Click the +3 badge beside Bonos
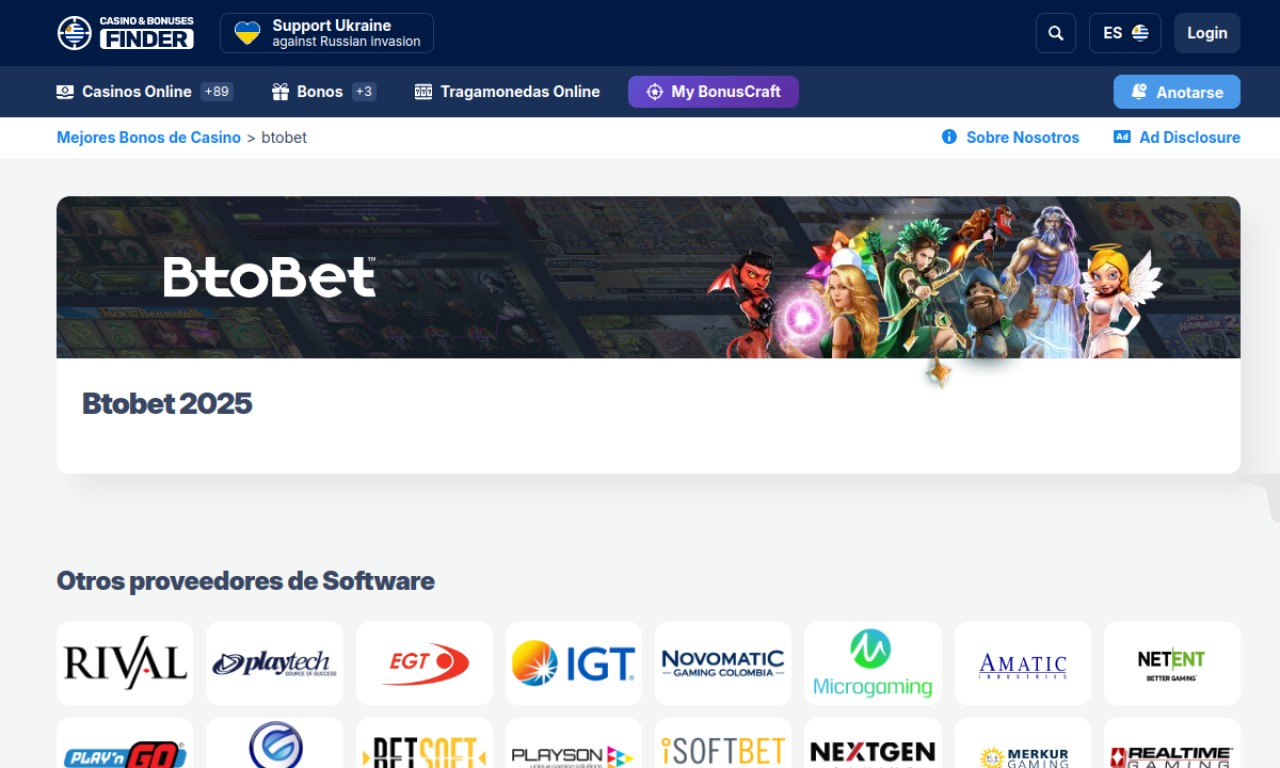Image resolution: width=1280 pixels, height=768 pixels. click(x=364, y=92)
